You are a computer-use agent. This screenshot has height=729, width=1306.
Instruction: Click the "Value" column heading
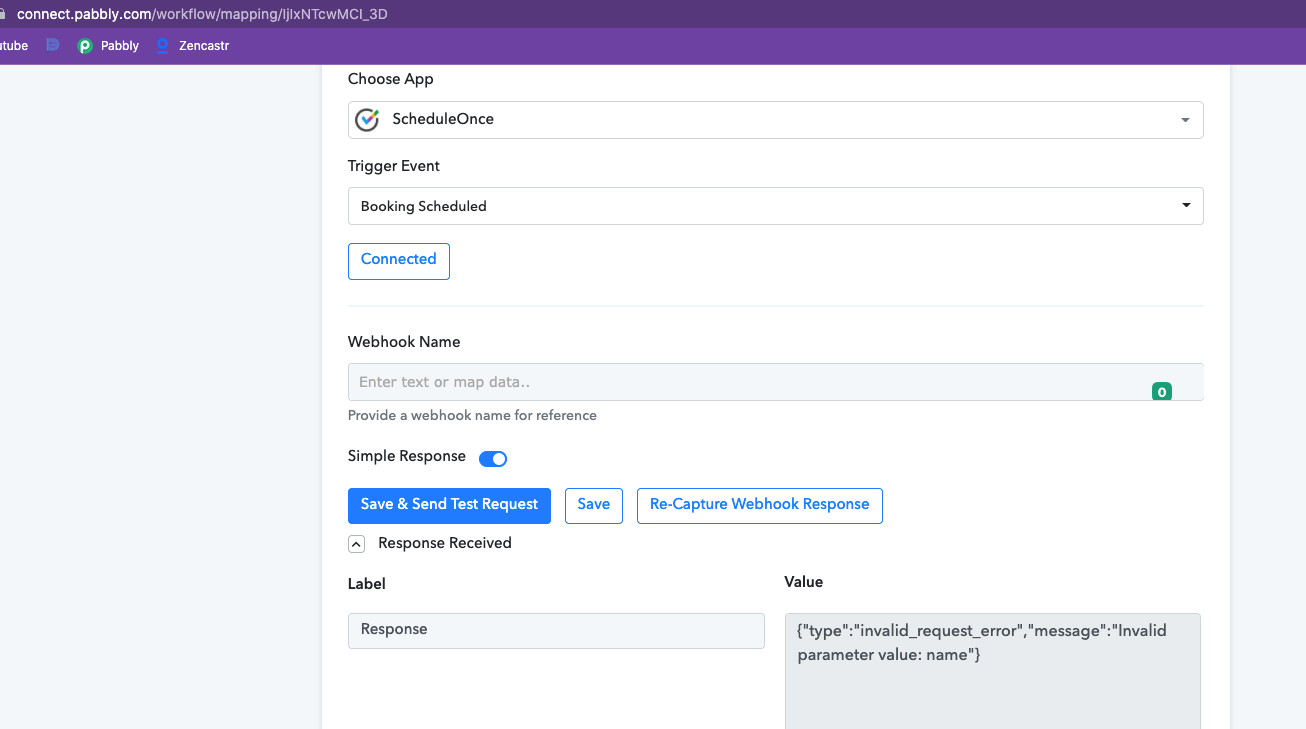coord(804,582)
